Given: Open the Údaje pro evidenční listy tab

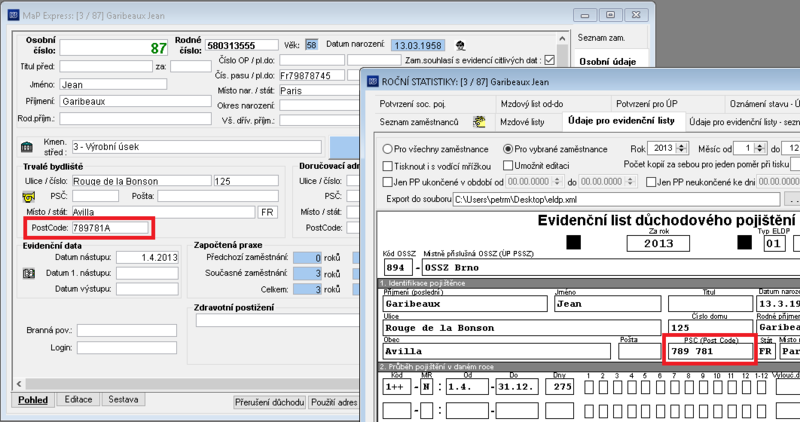Looking at the screenshot, I should (x=621, y=121).
